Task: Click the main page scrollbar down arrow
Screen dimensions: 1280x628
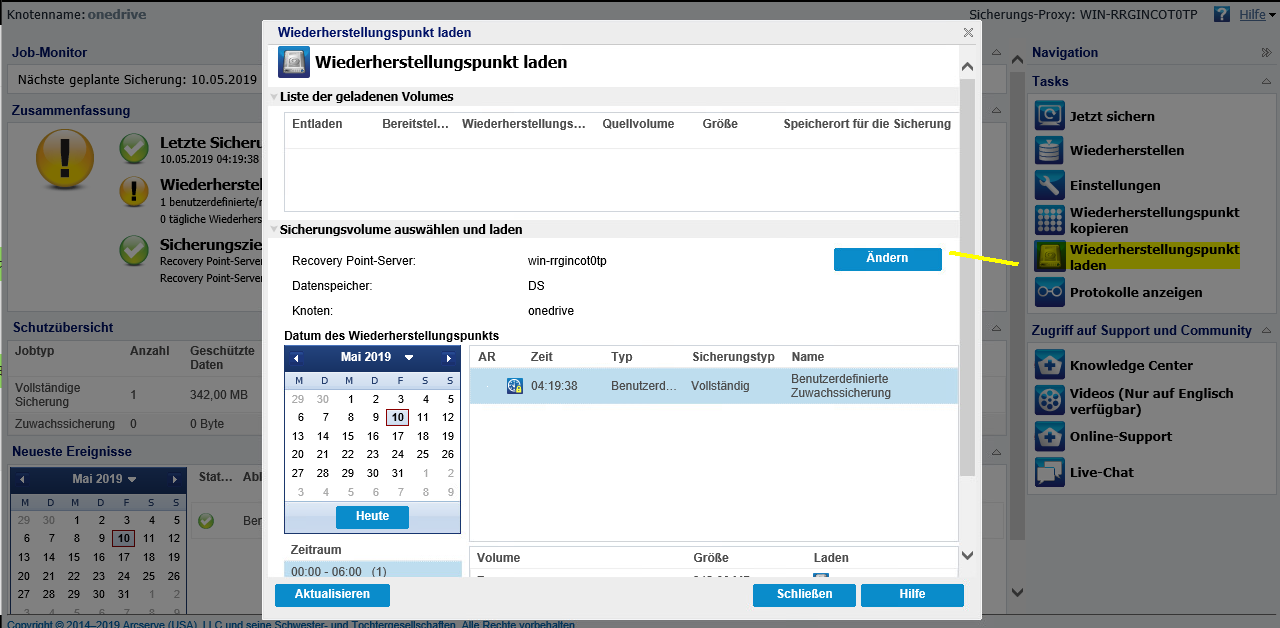Action: (x=1017, y=593)
